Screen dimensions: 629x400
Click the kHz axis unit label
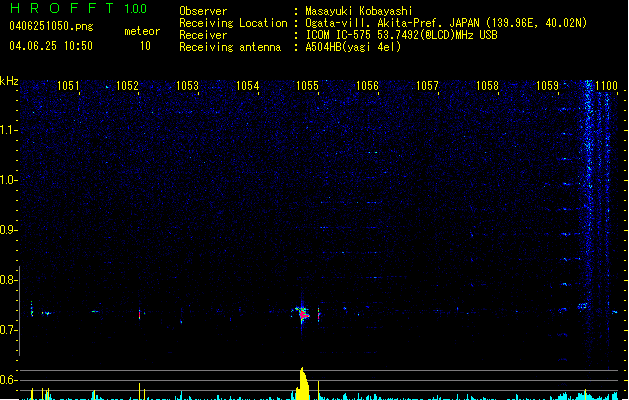coord(9,81)
